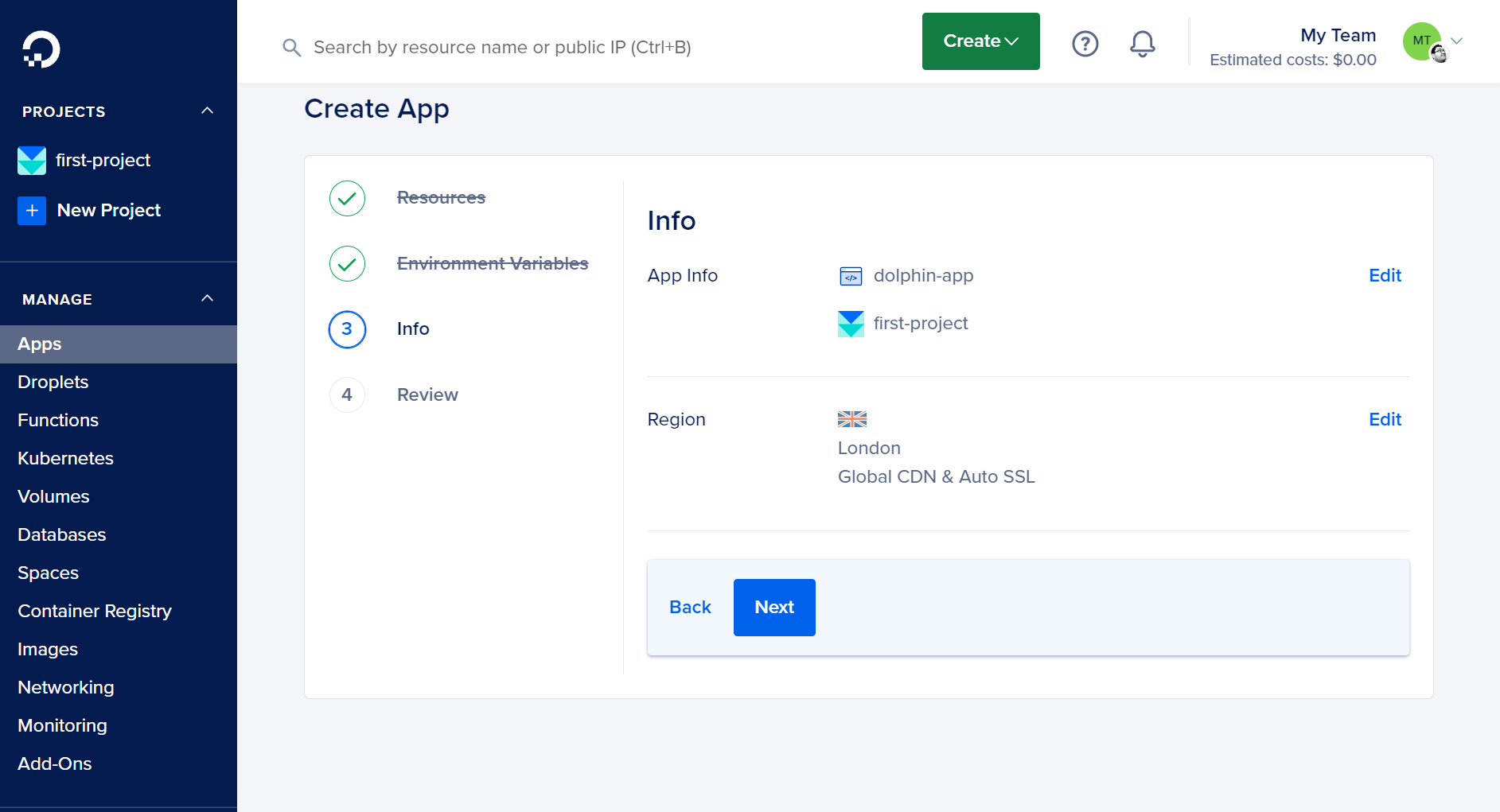The image size is (1500, 812).
Task: Go to the Resources step
Action: click(x=441, y=198)
